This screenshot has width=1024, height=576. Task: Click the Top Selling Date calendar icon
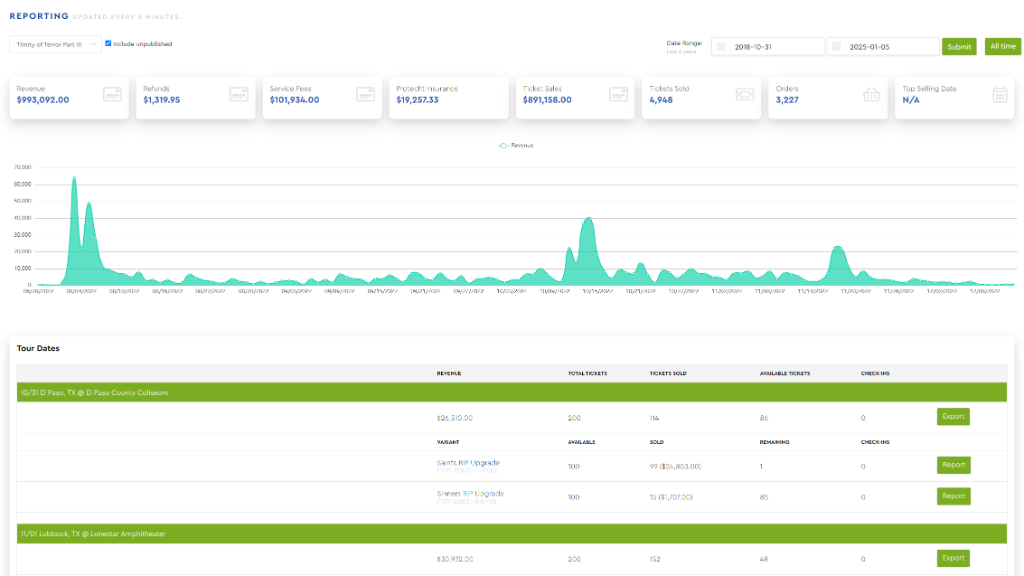(x=999, y=94)
